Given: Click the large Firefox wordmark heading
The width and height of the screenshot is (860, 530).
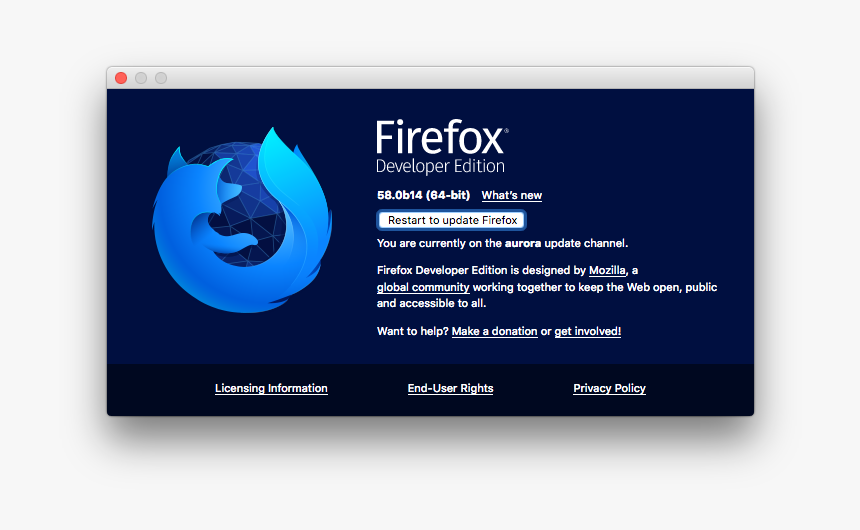Looking at the screenshot, I should pos(441,138).
